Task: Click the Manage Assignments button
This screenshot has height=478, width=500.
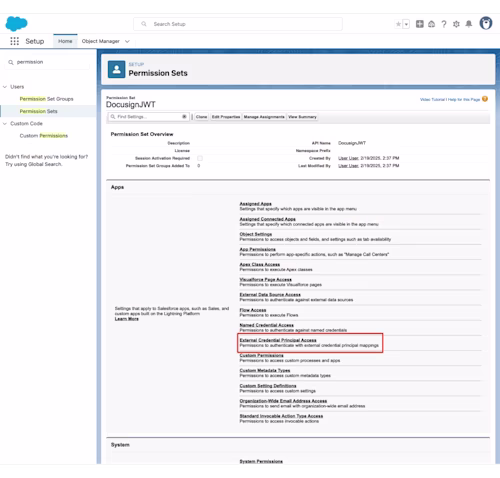Action: [x=264, y=117]
